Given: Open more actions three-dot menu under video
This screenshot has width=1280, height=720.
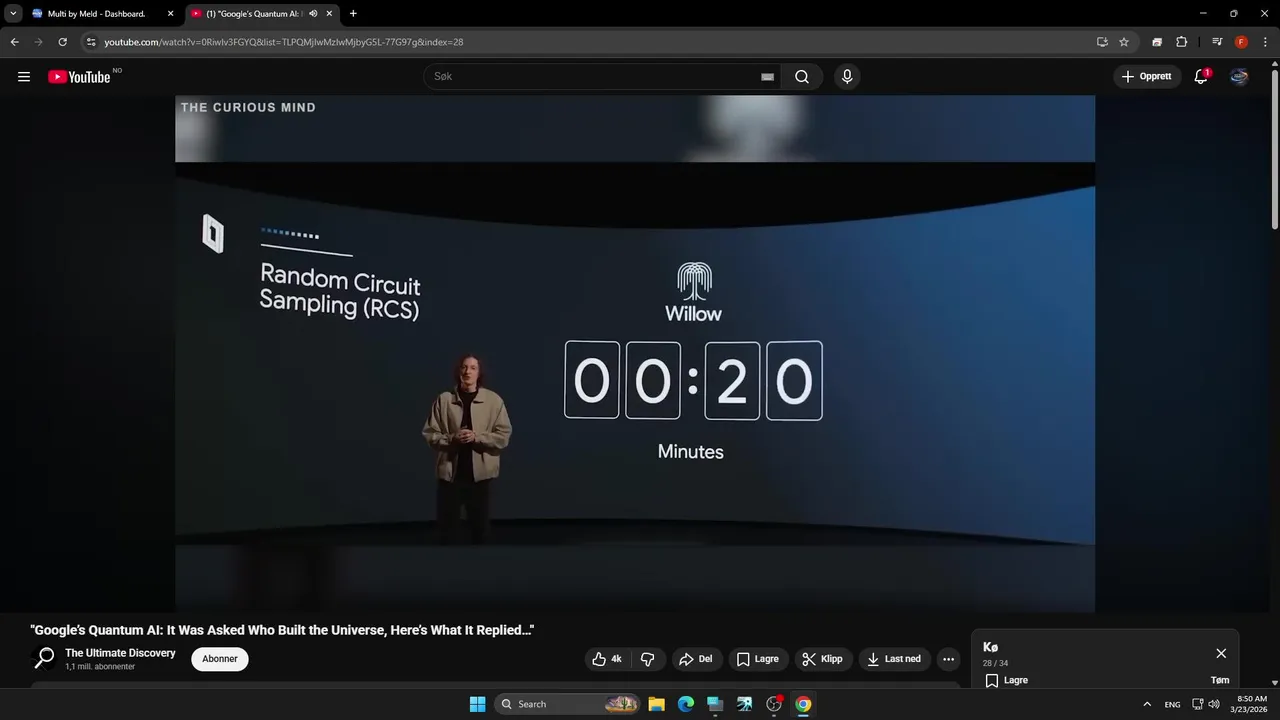Looking at the screenshot, I should 948,659.
